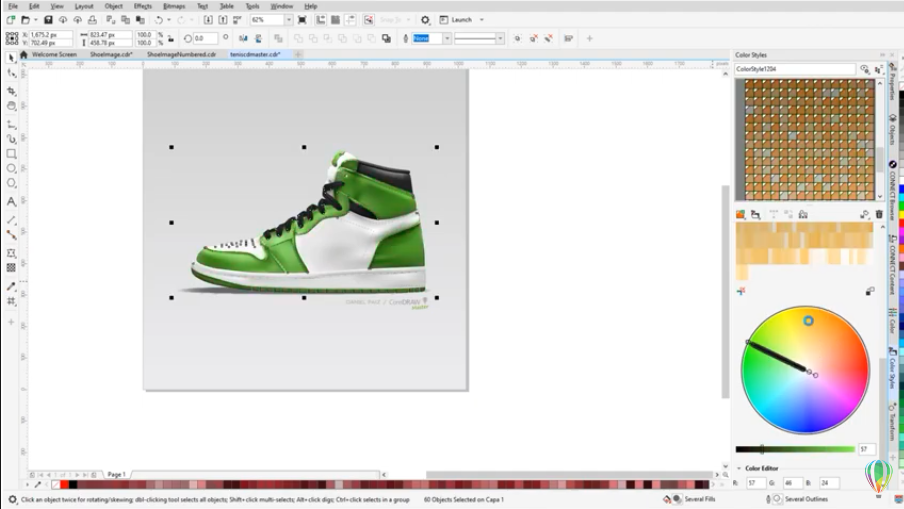Select the Shape tool
Viewport: 904px width, 509px height.
[11, 74]
